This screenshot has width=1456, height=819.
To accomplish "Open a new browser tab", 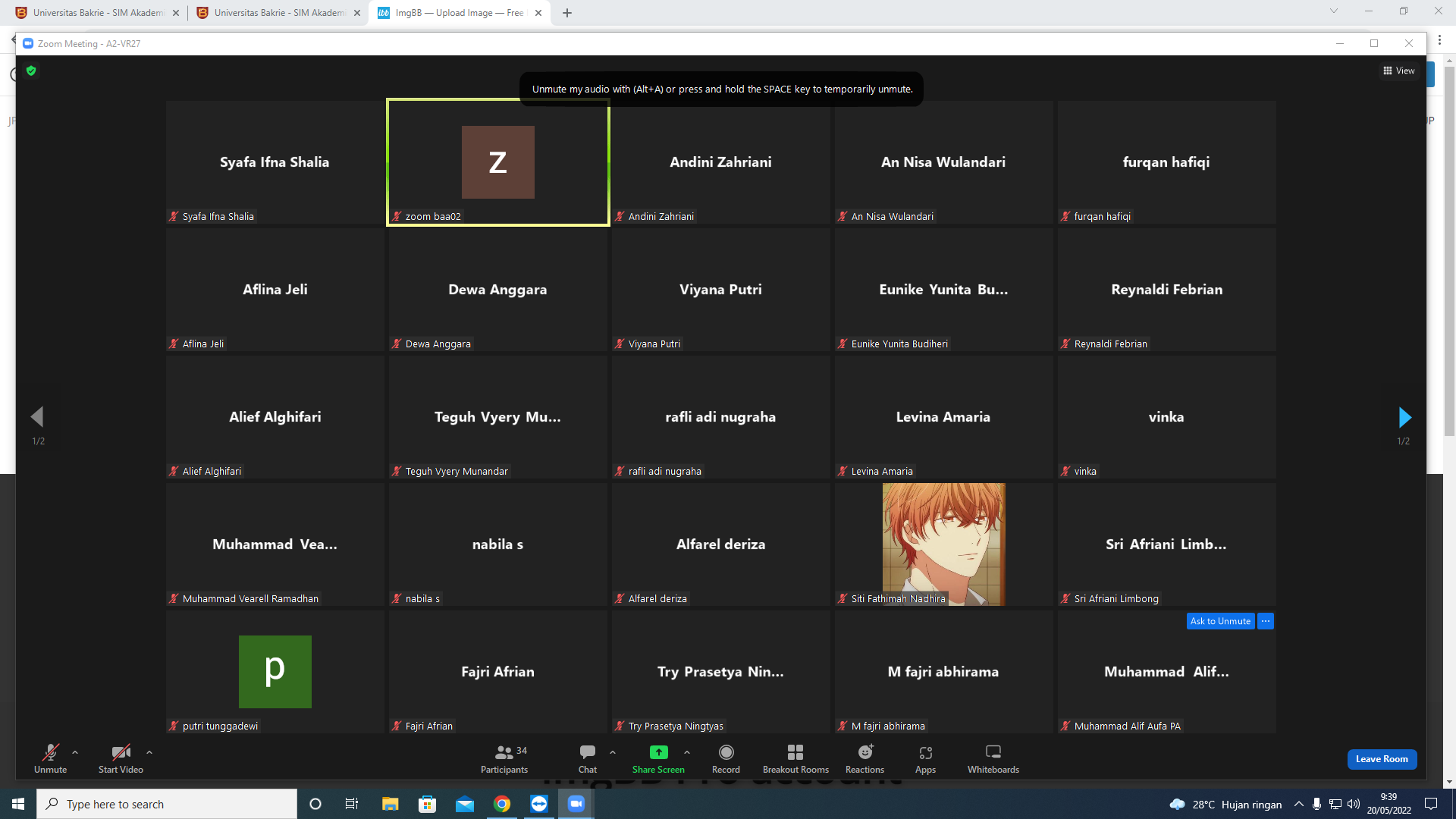I will 567,13.
